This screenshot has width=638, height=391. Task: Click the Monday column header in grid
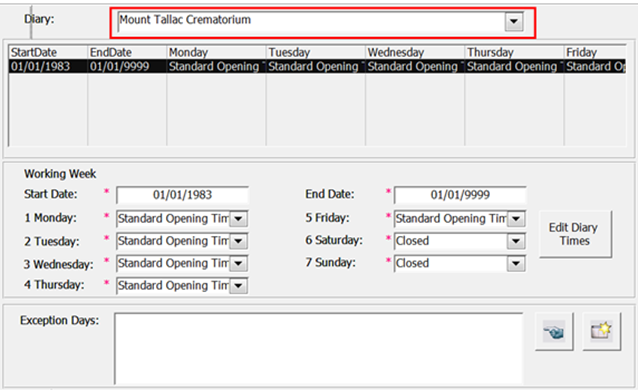click(x=216, y=52)
